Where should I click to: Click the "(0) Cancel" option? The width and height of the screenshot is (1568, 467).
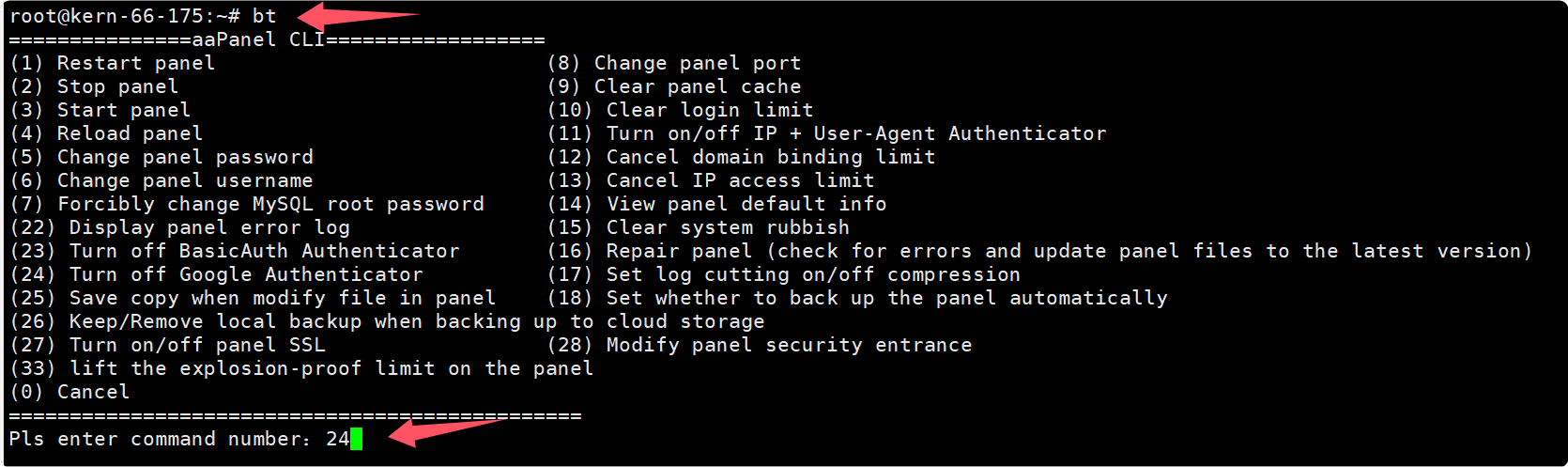(x=69, y=392)
